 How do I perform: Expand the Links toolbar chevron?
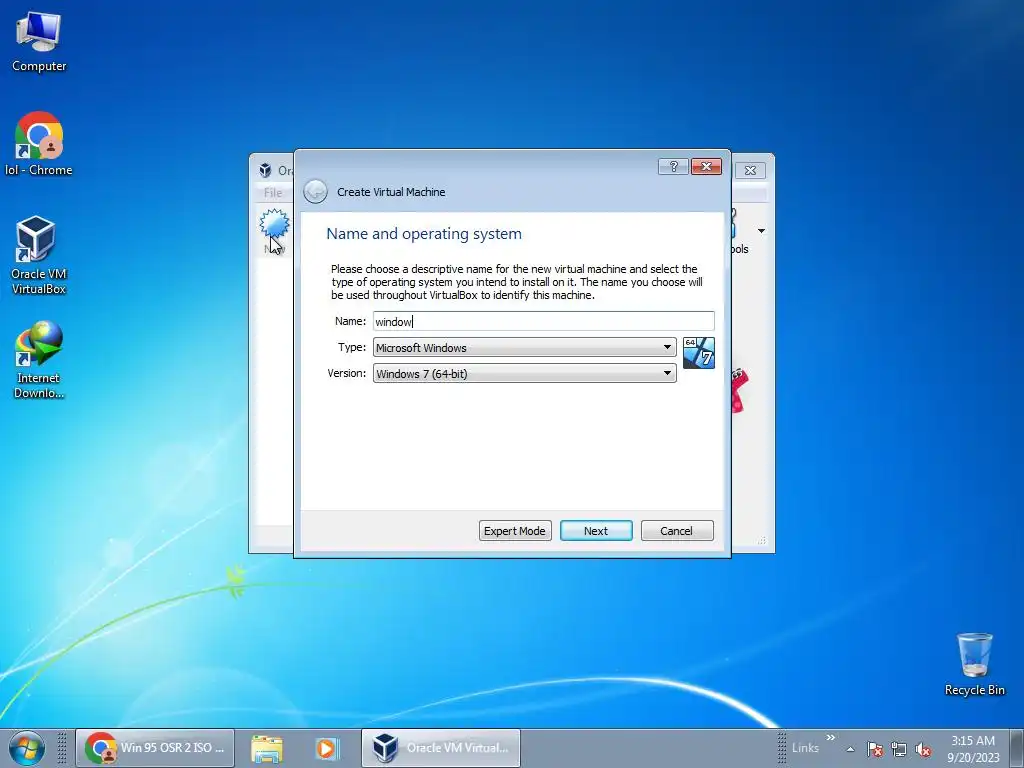click(x=831, y=737)
